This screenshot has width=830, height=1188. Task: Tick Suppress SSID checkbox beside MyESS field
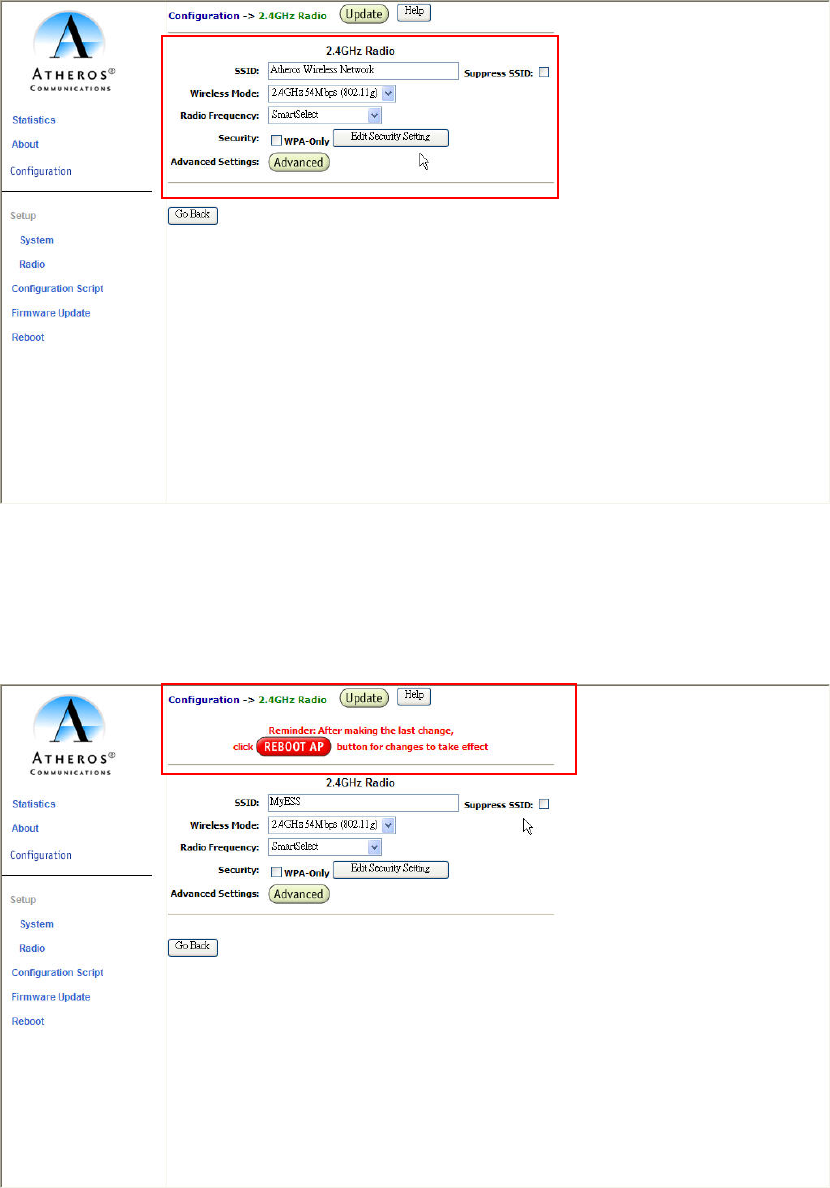pos(544,805)
